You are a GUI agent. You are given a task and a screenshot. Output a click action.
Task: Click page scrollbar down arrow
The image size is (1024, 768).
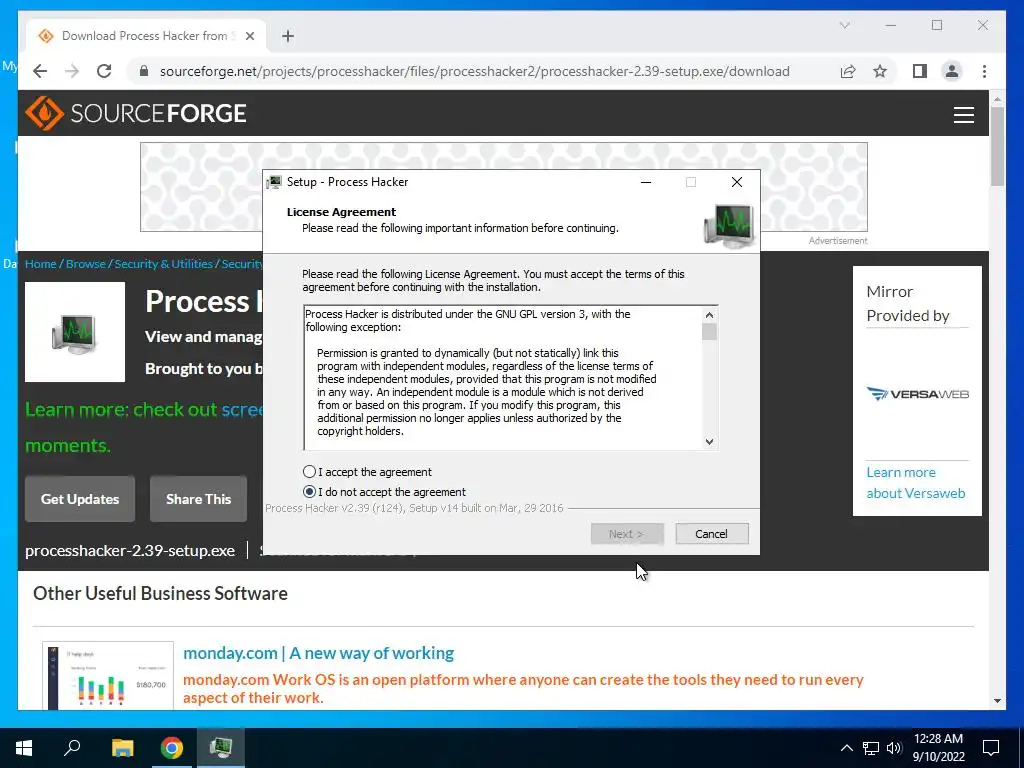point(997,701)
